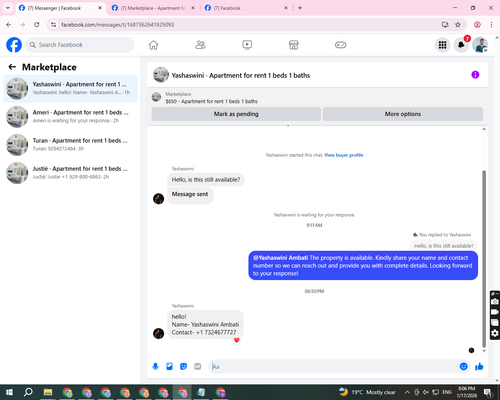This screenshot has width=500, height=400.
Task: Open Gaming controller icon in top navigation
Action: [x=340, y=45]
